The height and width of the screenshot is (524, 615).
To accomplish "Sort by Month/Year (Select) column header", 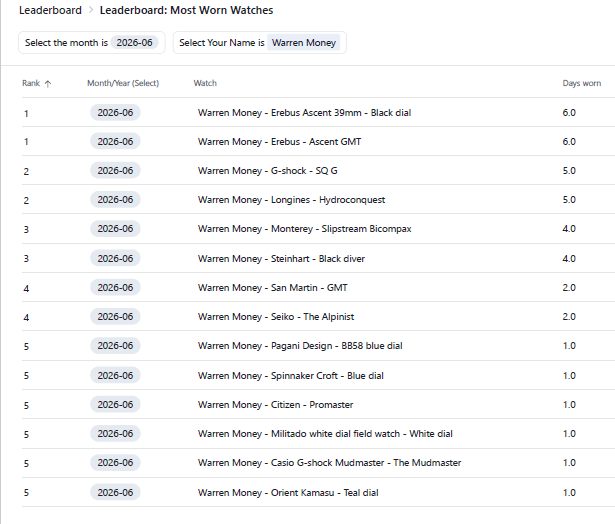I will click(123, 83).
